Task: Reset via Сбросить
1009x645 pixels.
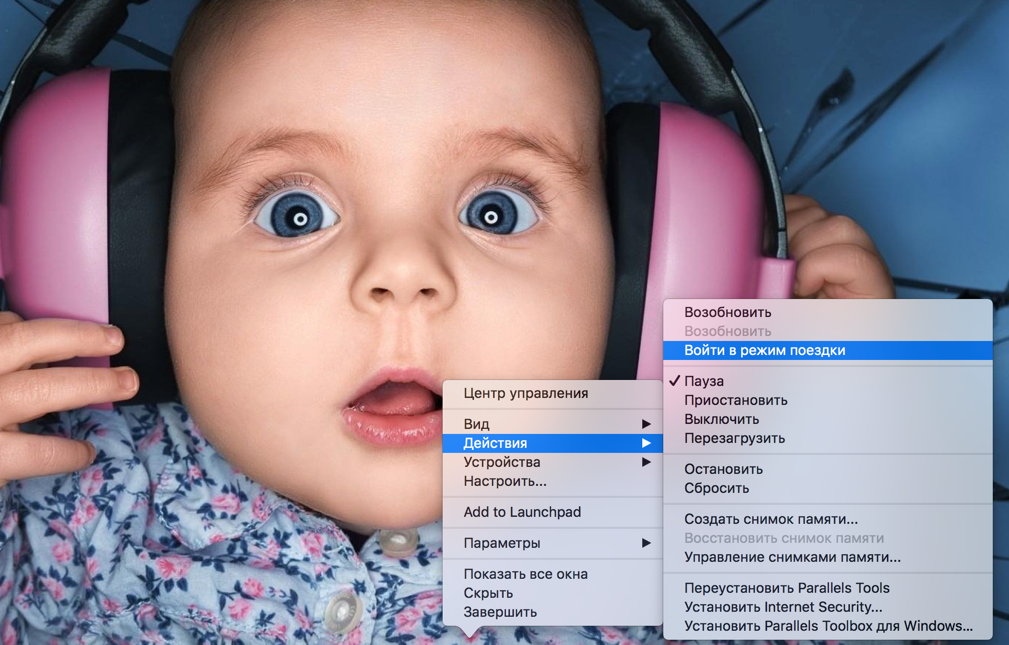Action: pos(711,488)
